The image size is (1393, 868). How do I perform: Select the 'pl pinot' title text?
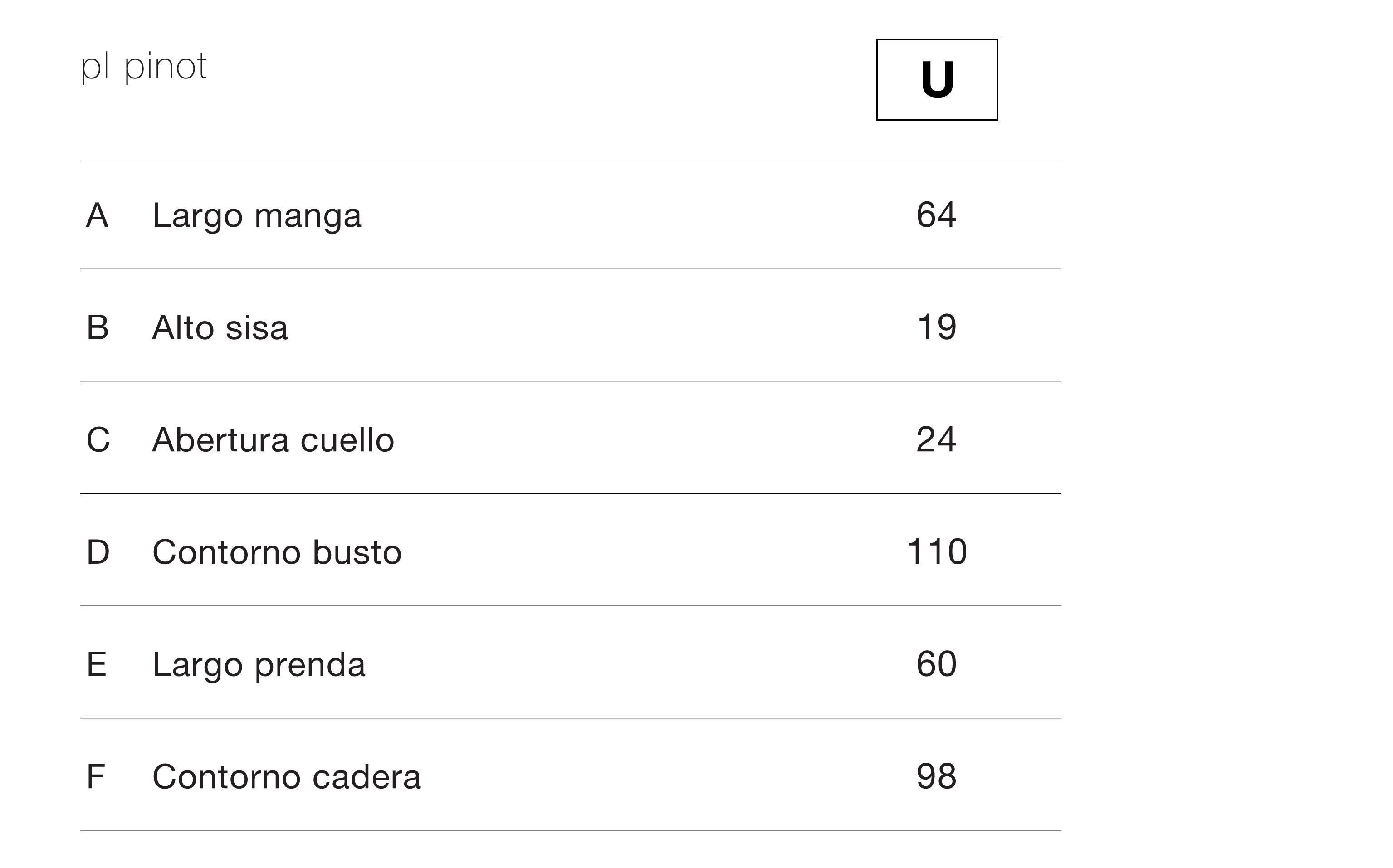click(143, 68)
